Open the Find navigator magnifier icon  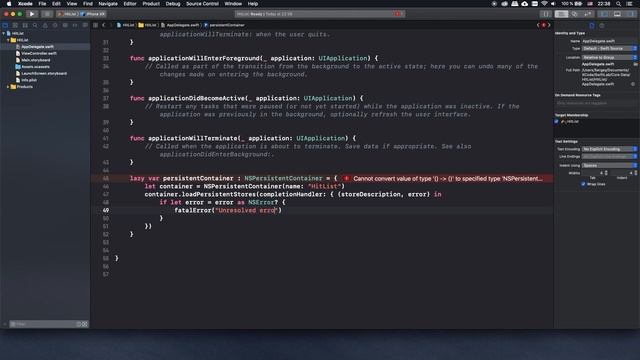(35, 25)
